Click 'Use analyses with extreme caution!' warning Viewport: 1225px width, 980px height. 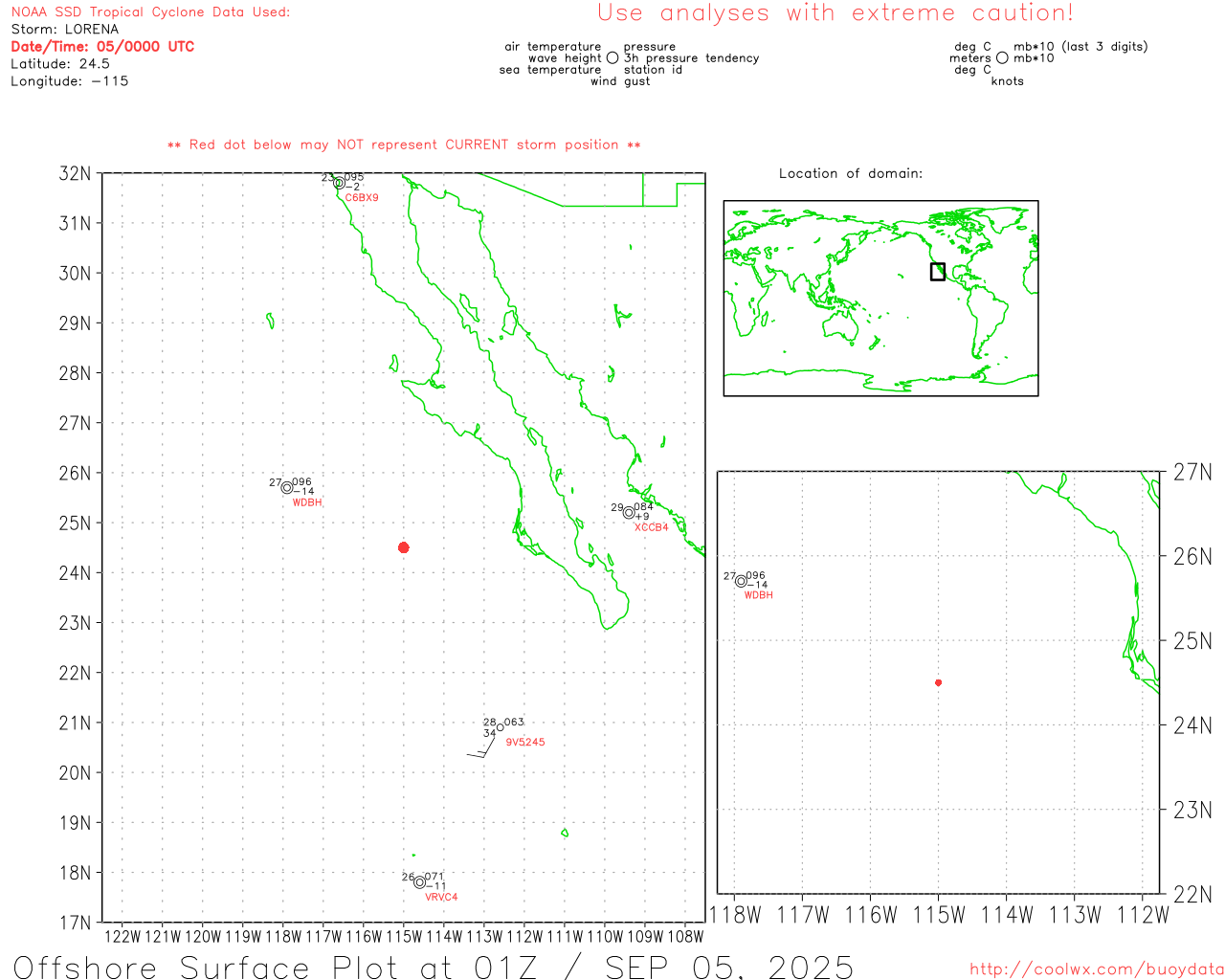(835, 12)
